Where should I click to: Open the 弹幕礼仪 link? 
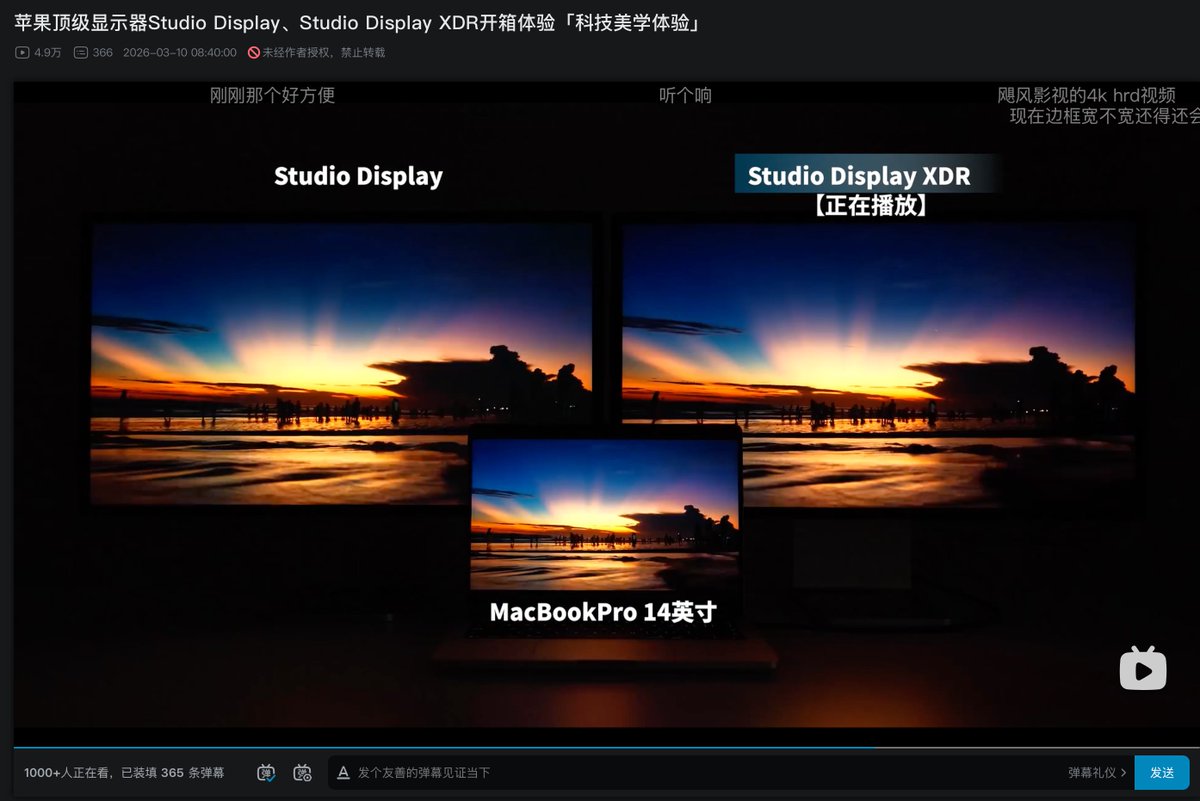[x=1097, y=772]
